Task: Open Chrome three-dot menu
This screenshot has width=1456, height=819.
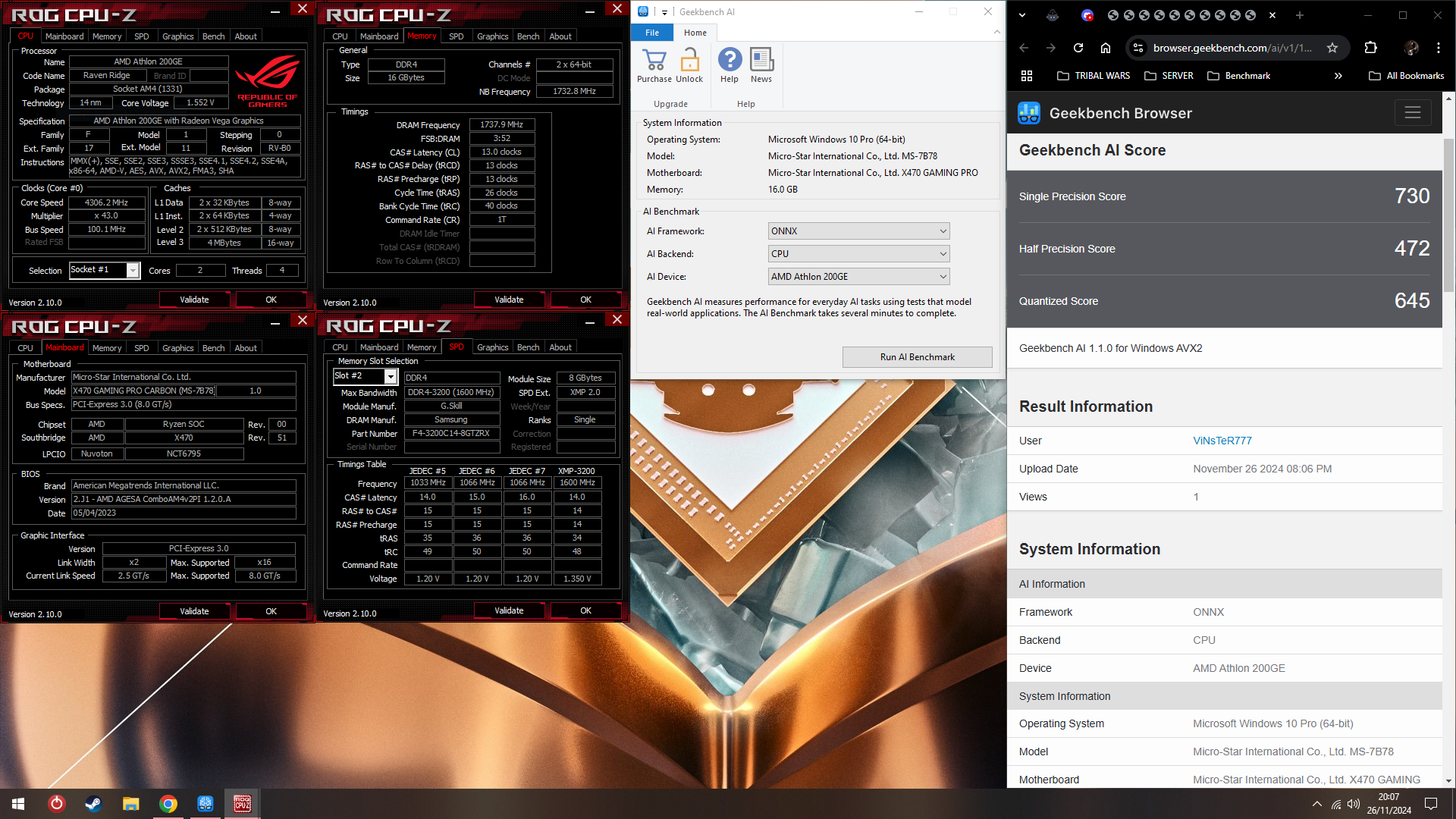Action: click(1439, 48)
